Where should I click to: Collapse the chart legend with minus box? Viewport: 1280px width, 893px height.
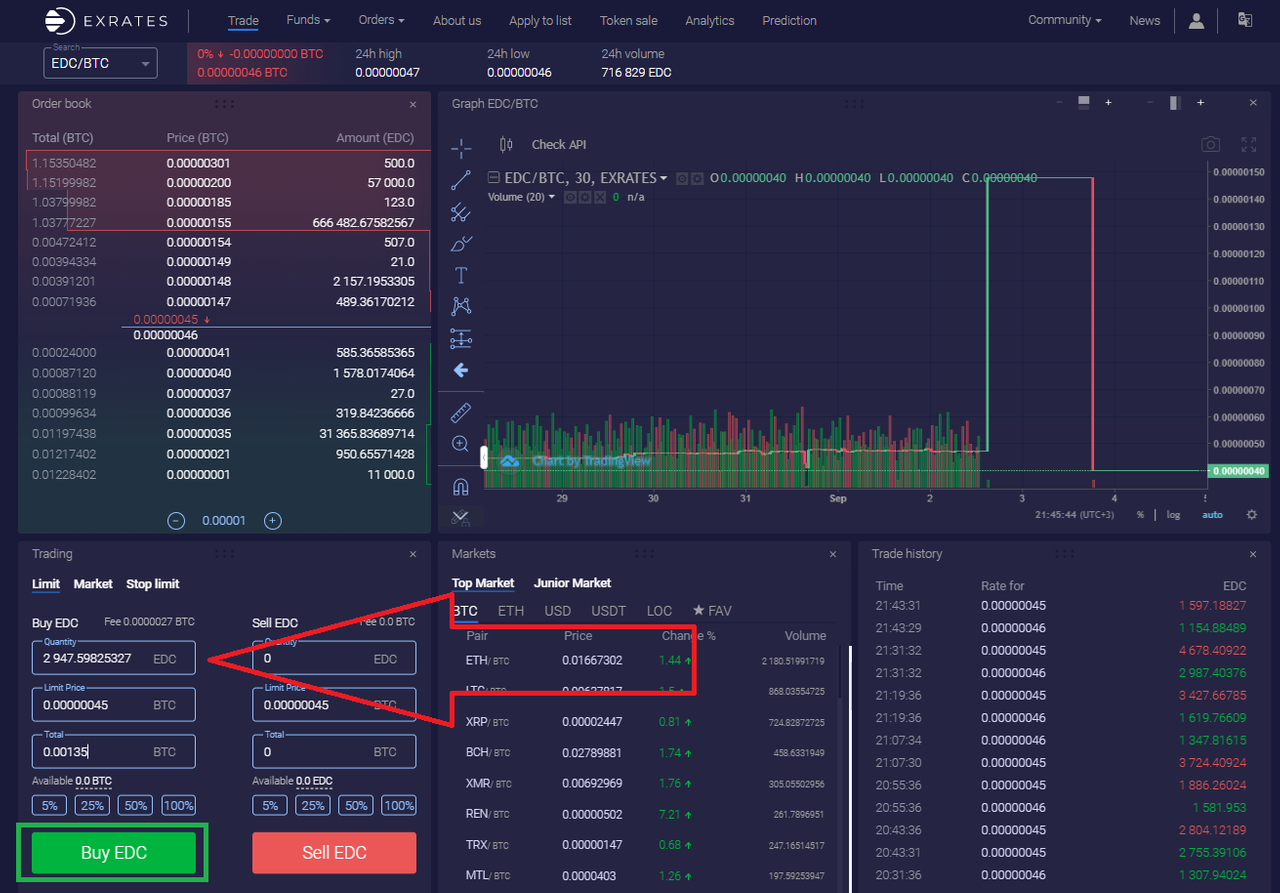click(493, 178)
